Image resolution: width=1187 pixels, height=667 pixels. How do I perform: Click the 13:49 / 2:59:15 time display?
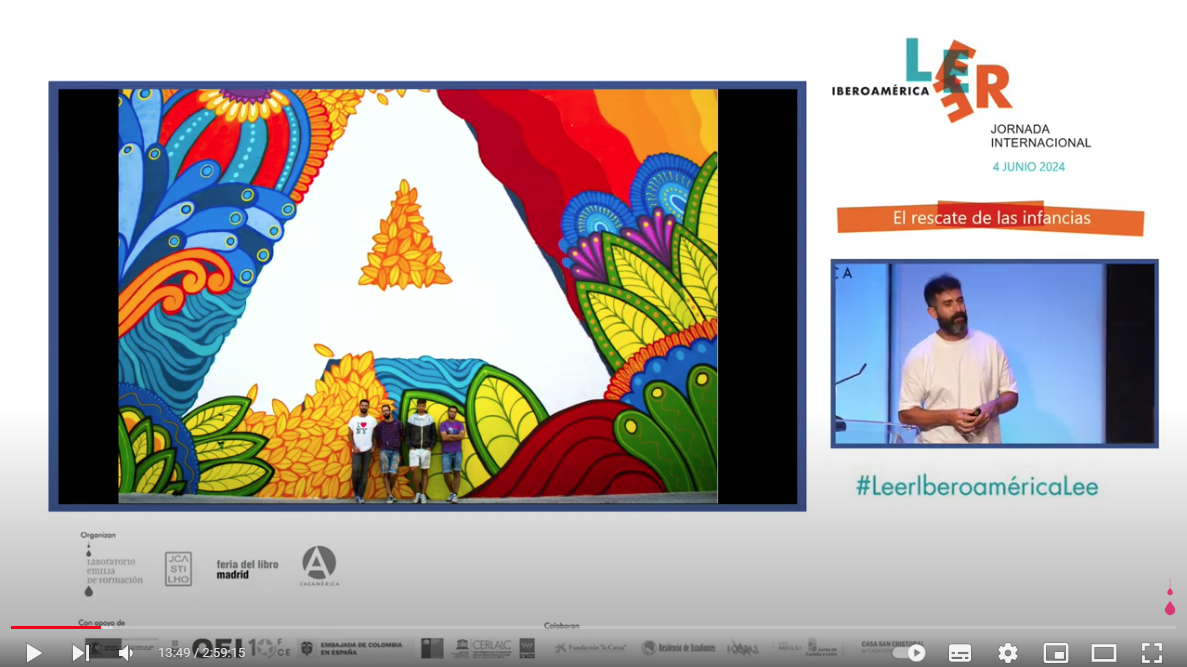tap(201, 653)
